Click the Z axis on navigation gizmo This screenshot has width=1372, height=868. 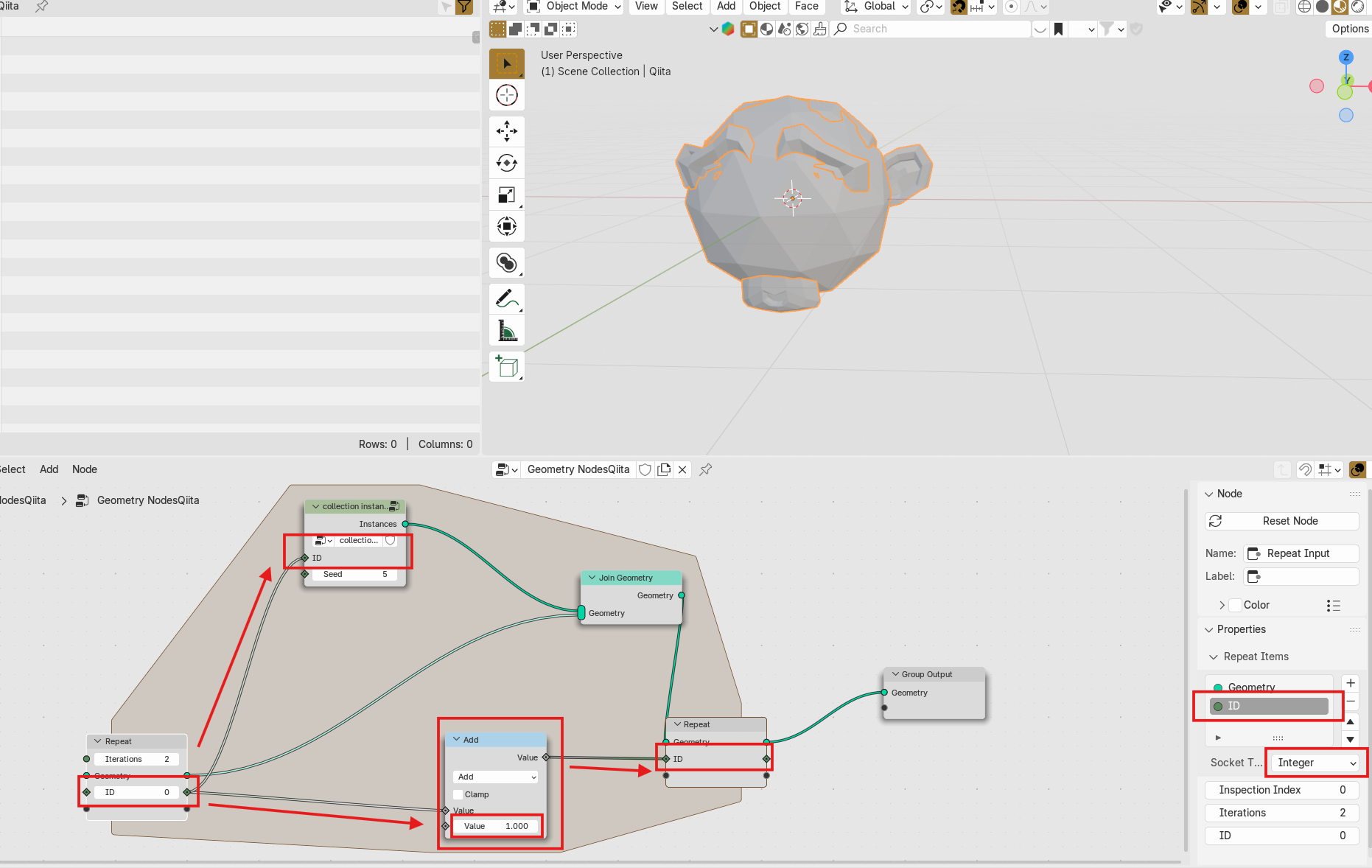[1346, 57]
